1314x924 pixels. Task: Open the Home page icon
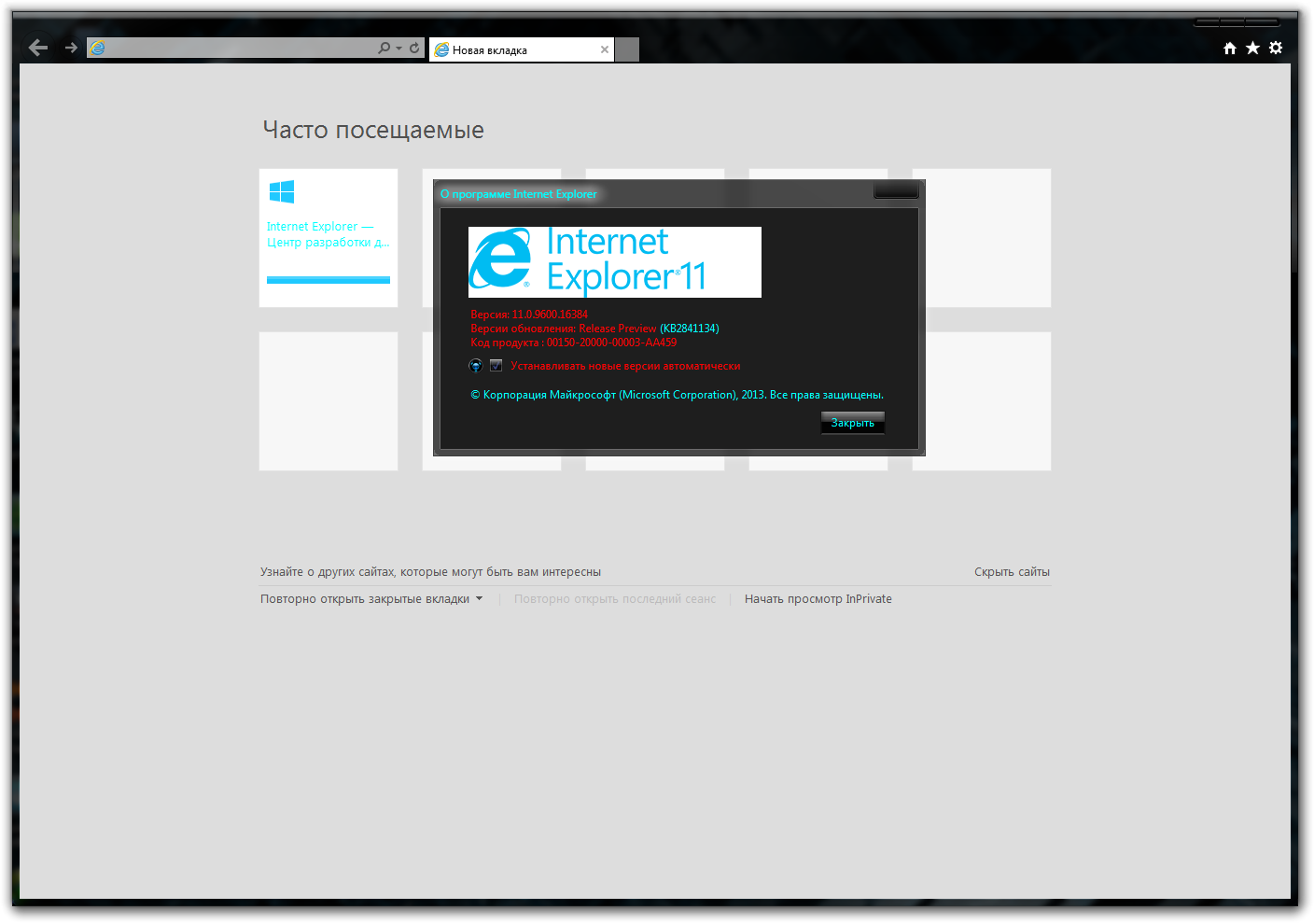[x=1230, y=49]
